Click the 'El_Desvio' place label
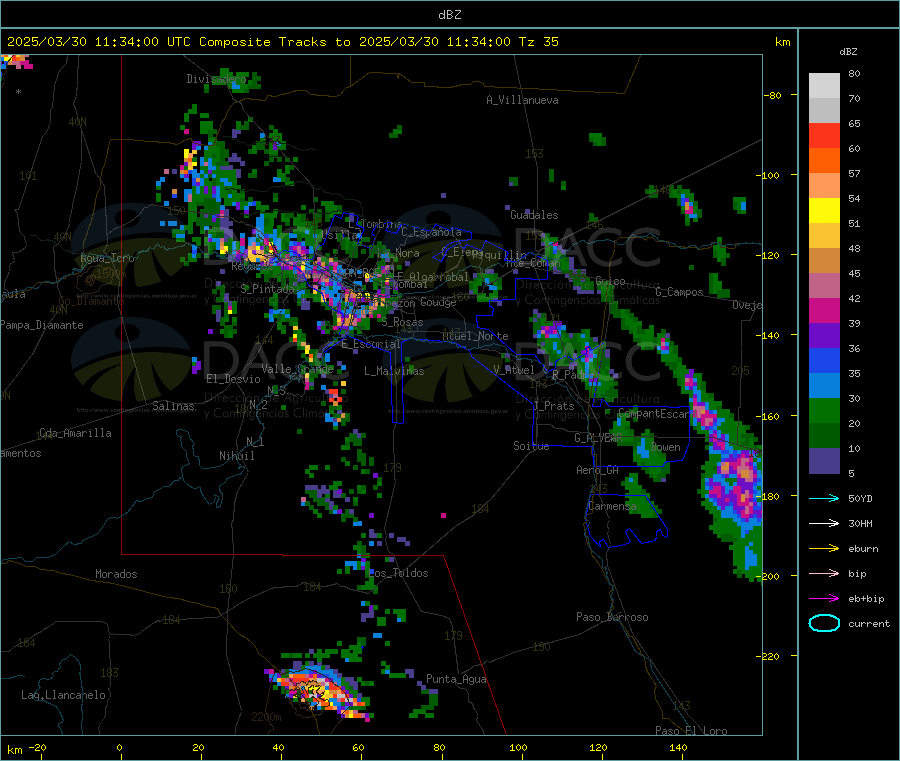 point(233,379)
